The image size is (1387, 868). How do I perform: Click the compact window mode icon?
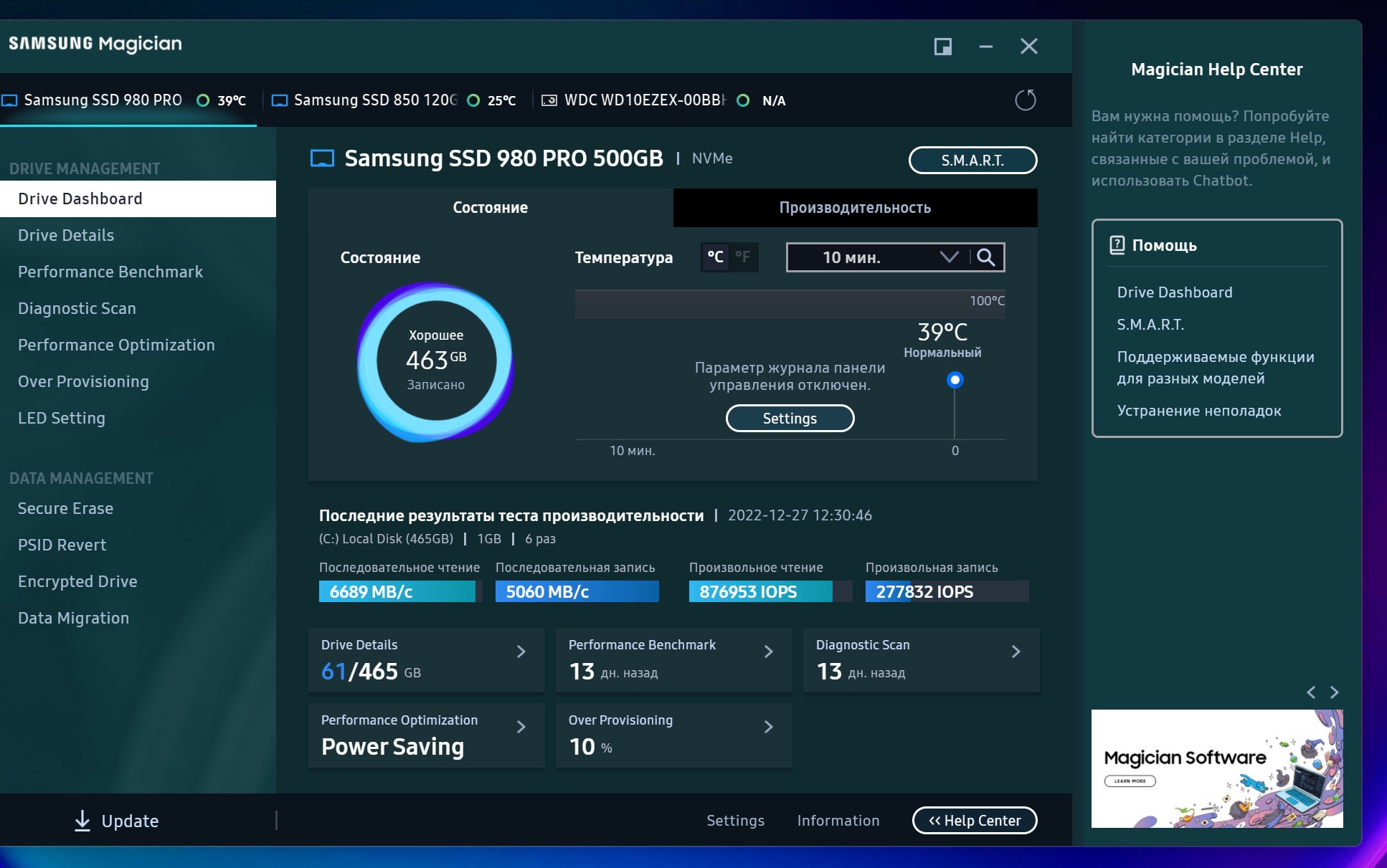[x=942, y=47]
